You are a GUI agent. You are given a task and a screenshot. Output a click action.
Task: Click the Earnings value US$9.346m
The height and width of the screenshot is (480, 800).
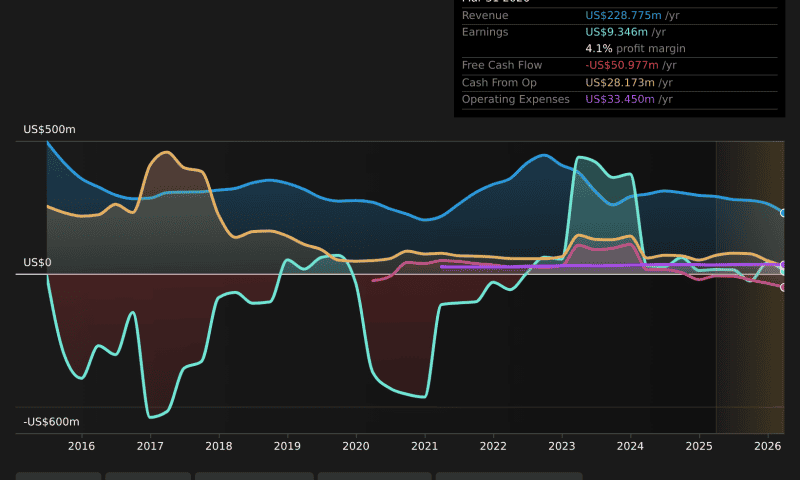click(616, 32)
